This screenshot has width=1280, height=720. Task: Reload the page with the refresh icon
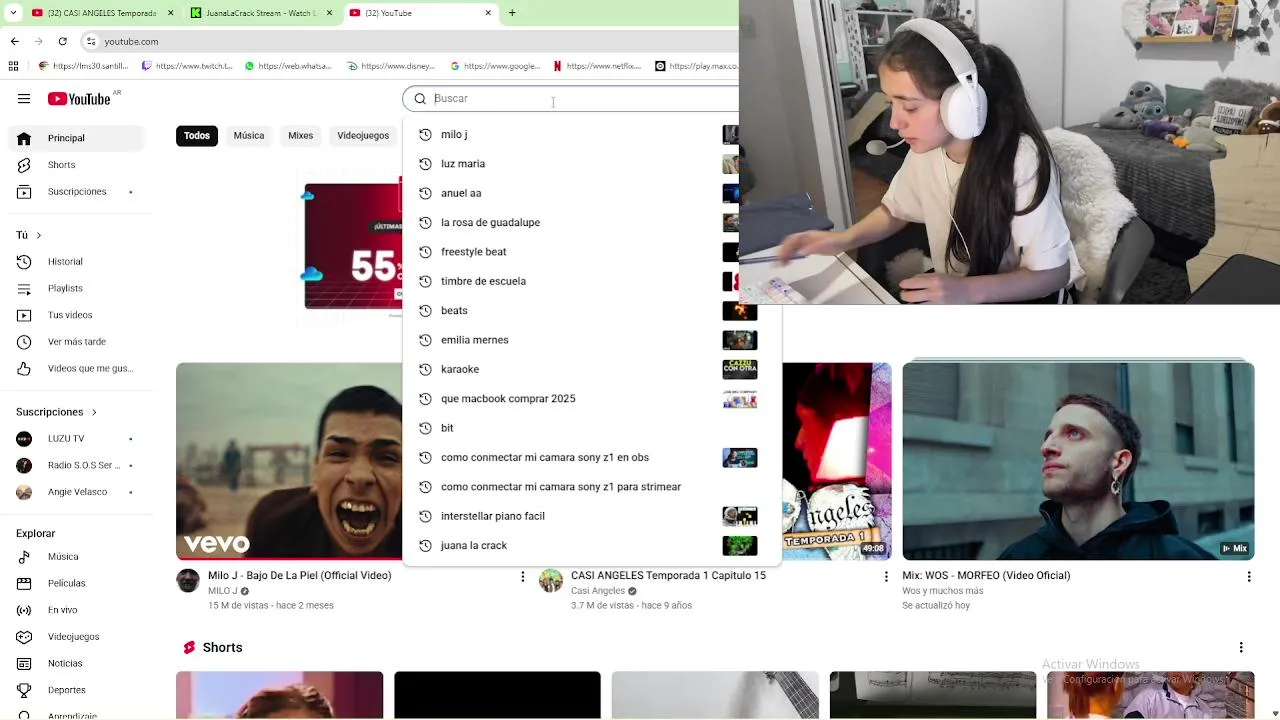pos(62,41)
